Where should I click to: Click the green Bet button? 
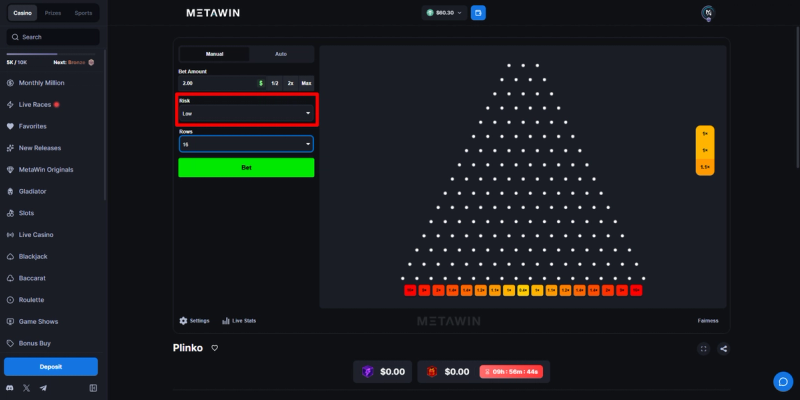point(246,167)
